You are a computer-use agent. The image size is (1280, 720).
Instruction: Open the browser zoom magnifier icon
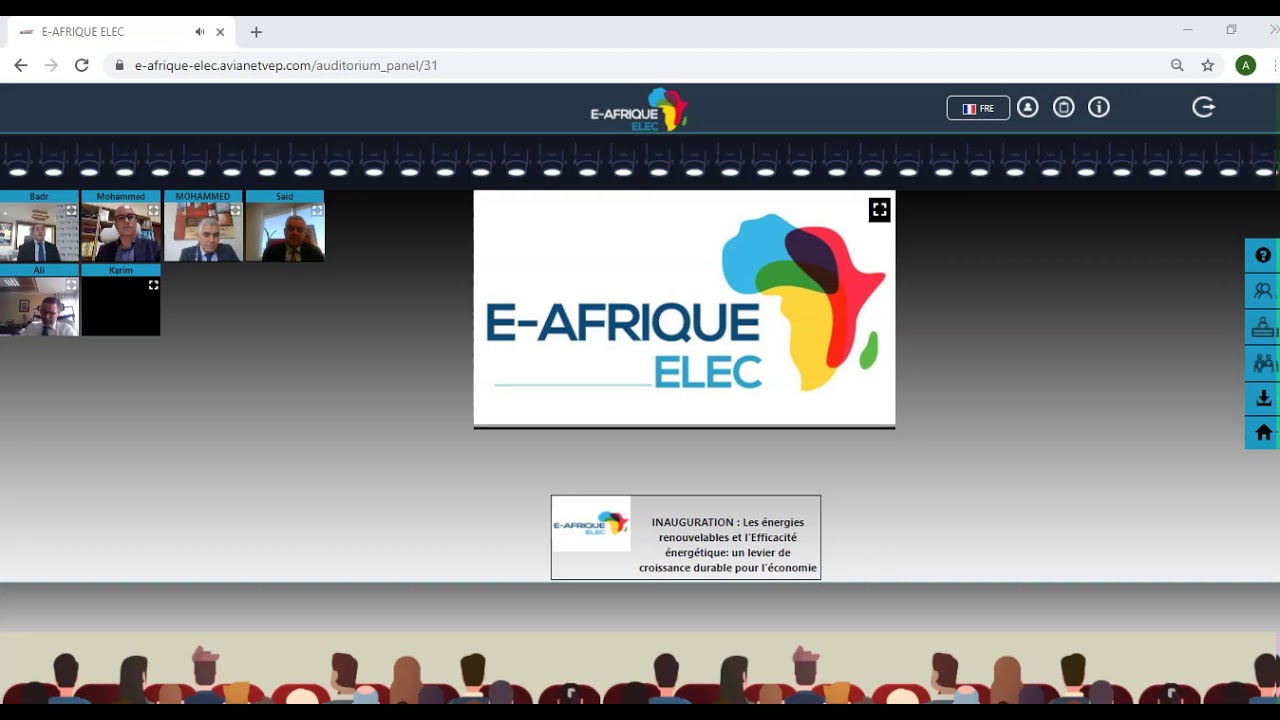point(1177,65)
